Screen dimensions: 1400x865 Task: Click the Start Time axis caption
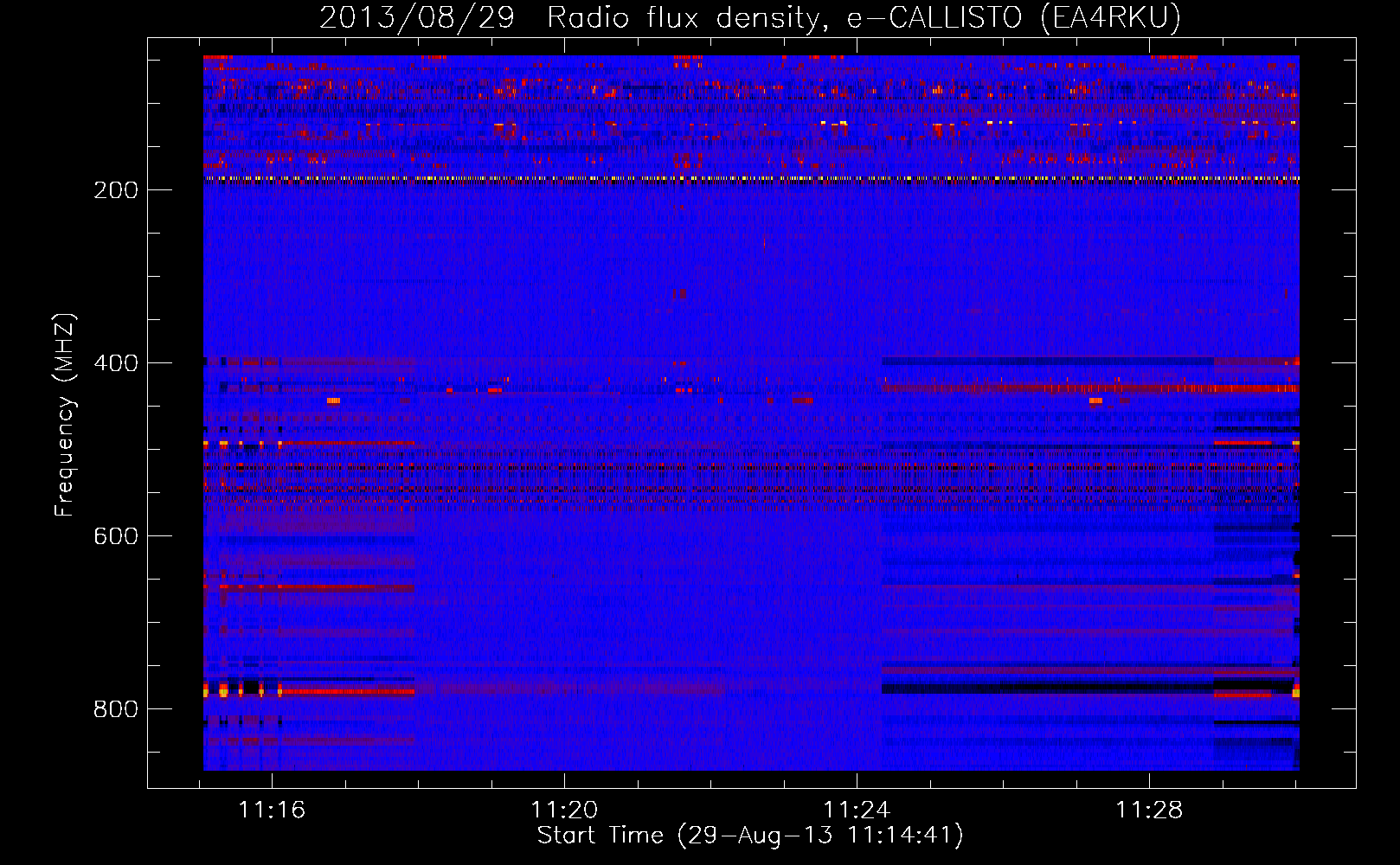750,836
